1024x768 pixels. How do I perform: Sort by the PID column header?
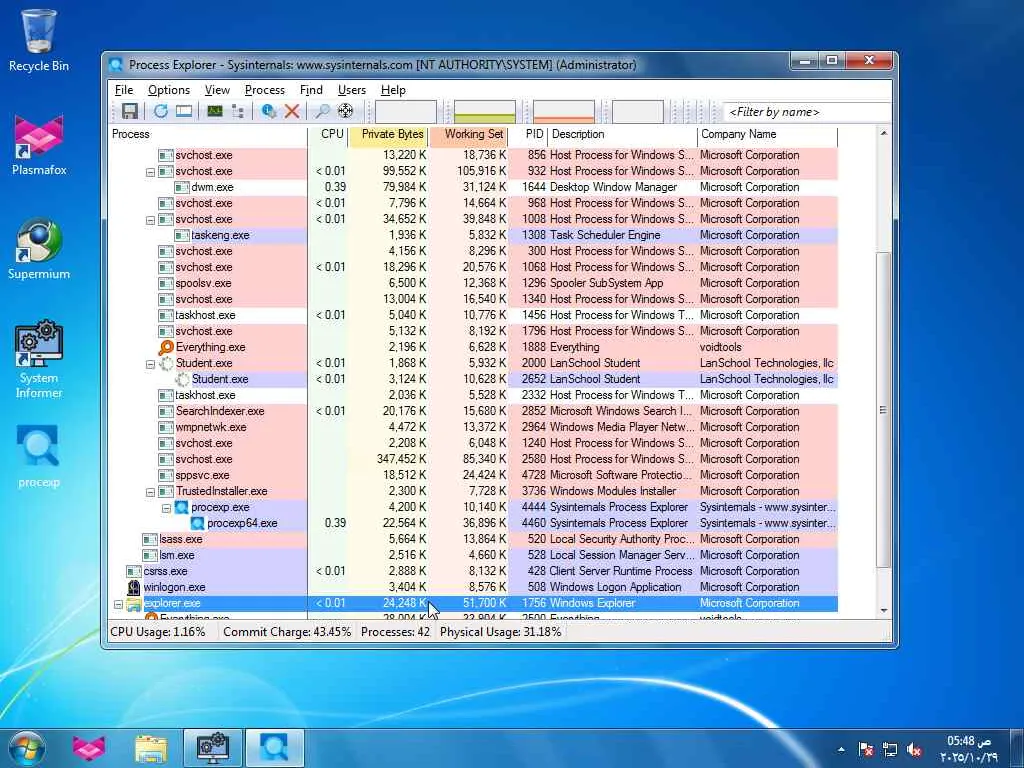[528, 135]
